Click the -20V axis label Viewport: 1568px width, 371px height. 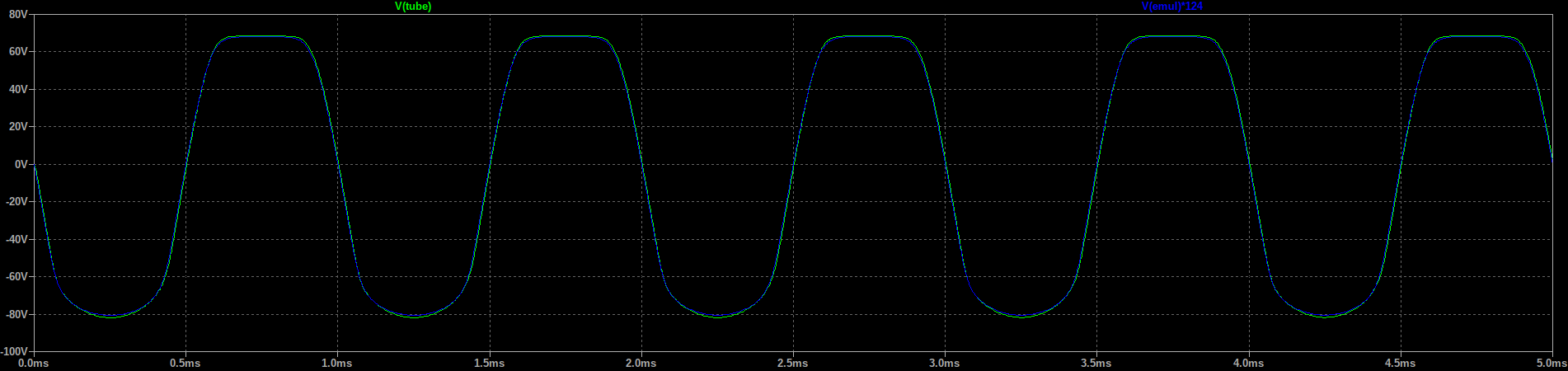point(16,202)
